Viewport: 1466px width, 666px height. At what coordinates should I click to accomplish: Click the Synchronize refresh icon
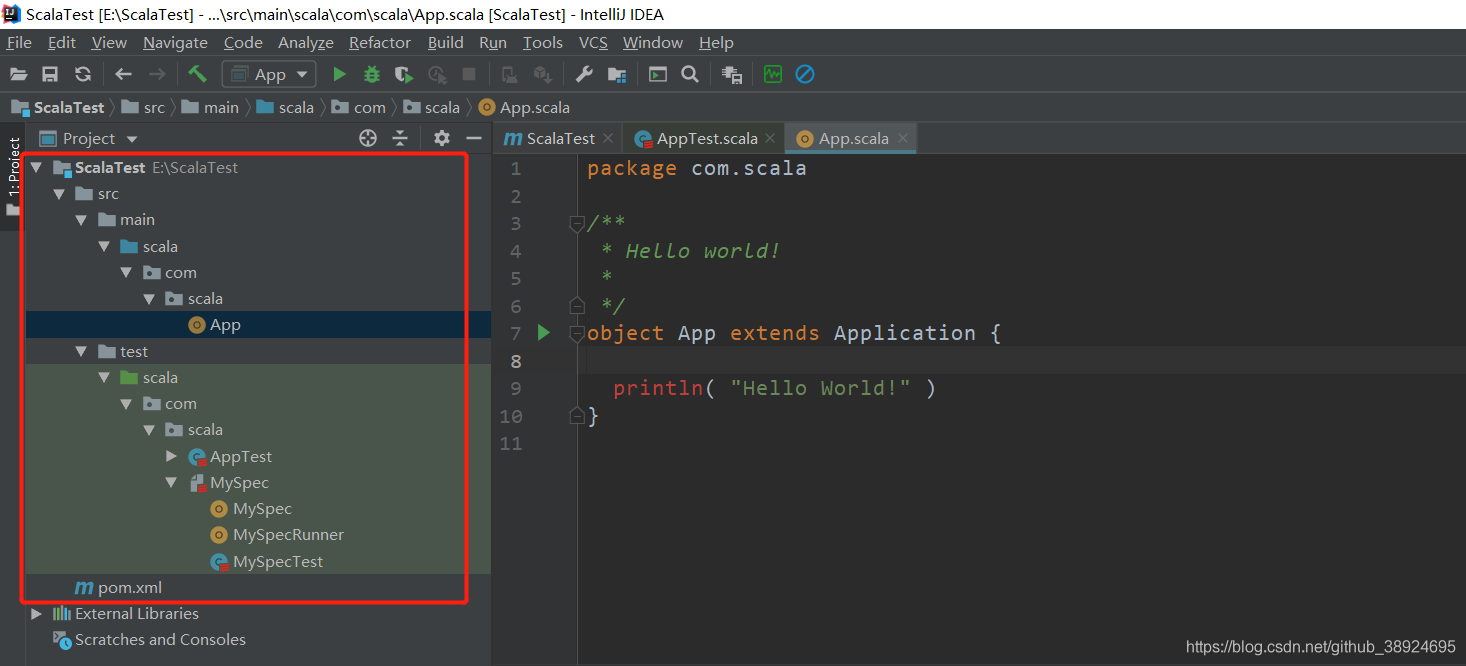(83, 74)
